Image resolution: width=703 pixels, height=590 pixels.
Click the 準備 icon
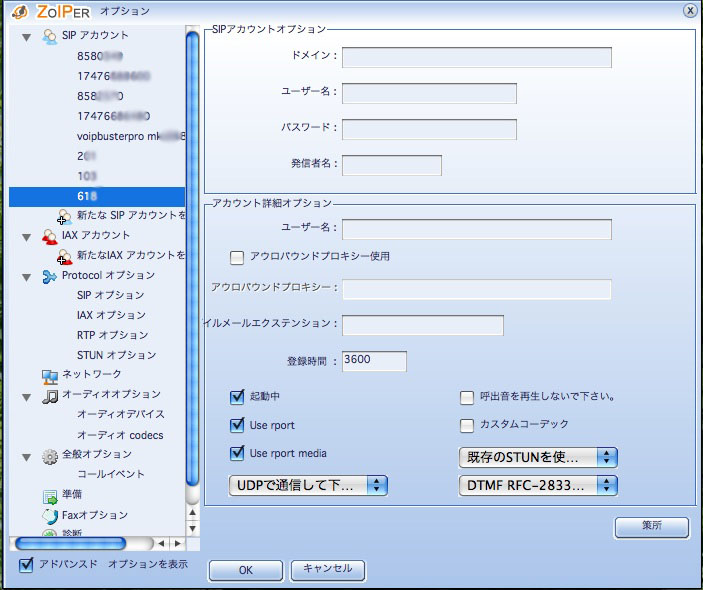[x=49, y=496]
